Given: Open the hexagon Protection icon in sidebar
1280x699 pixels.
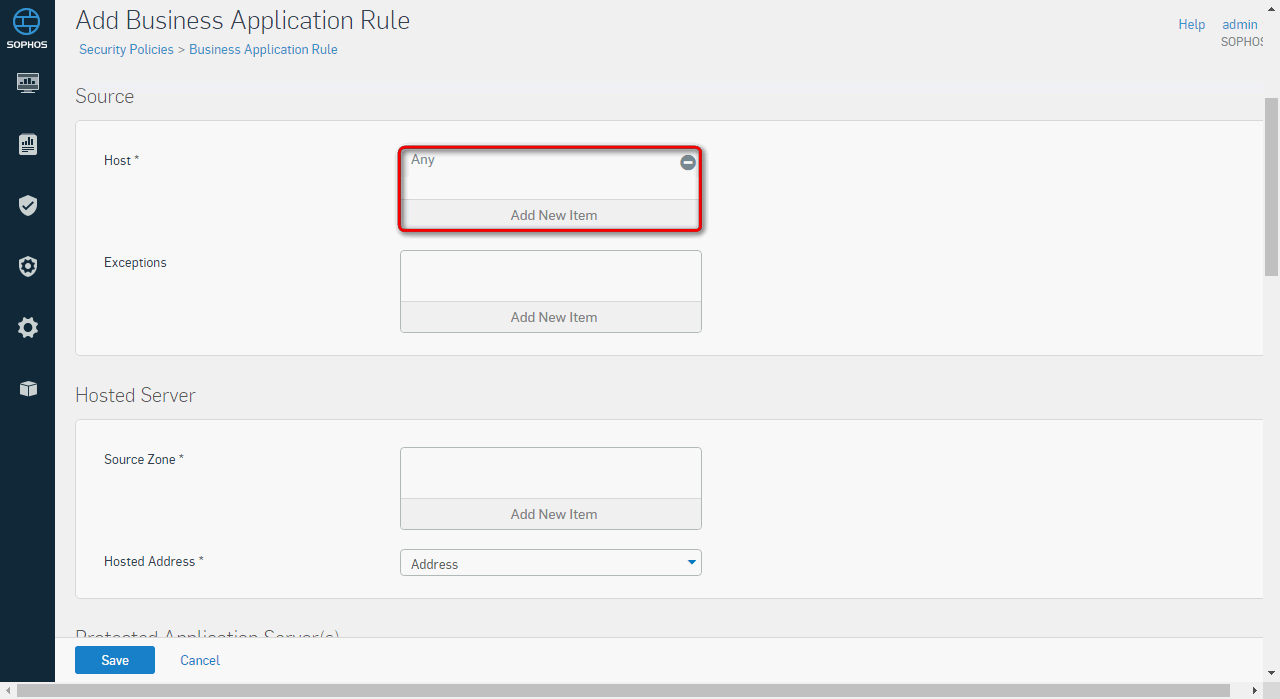Looking at the screenshot, I should (28, 267).
